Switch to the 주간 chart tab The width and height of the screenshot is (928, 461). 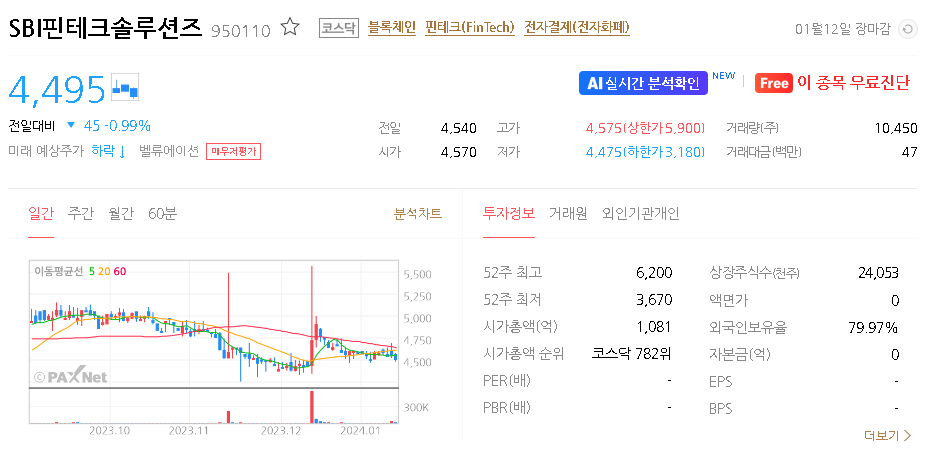click(80, 214)
